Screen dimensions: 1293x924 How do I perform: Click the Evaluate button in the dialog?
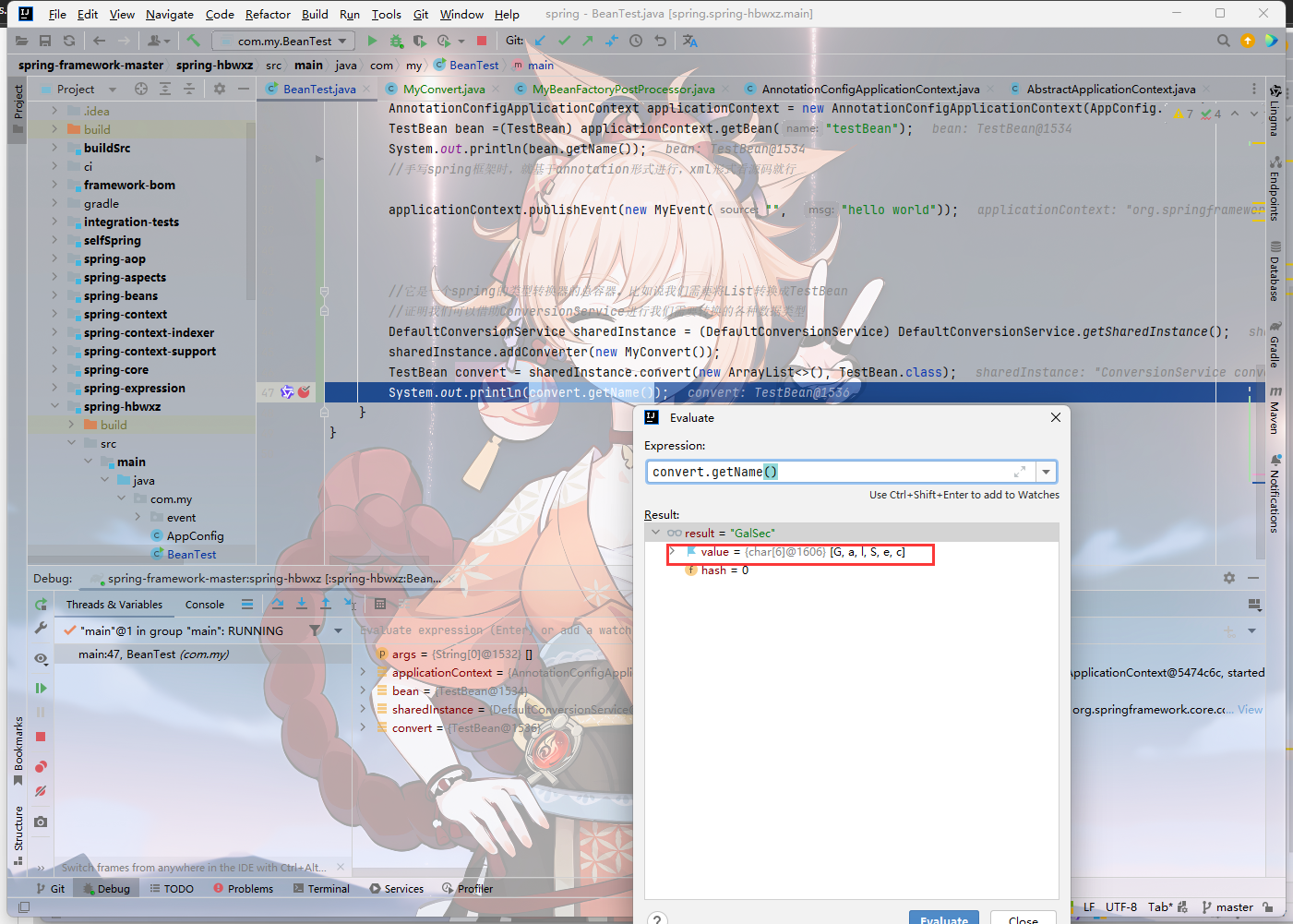click(944, 918)
